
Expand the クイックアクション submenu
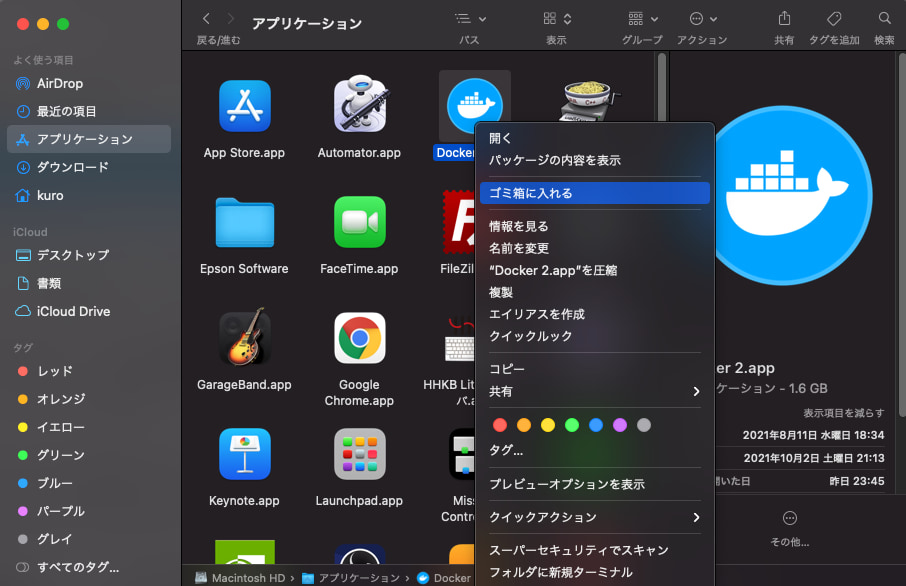[x=595, y=517]
